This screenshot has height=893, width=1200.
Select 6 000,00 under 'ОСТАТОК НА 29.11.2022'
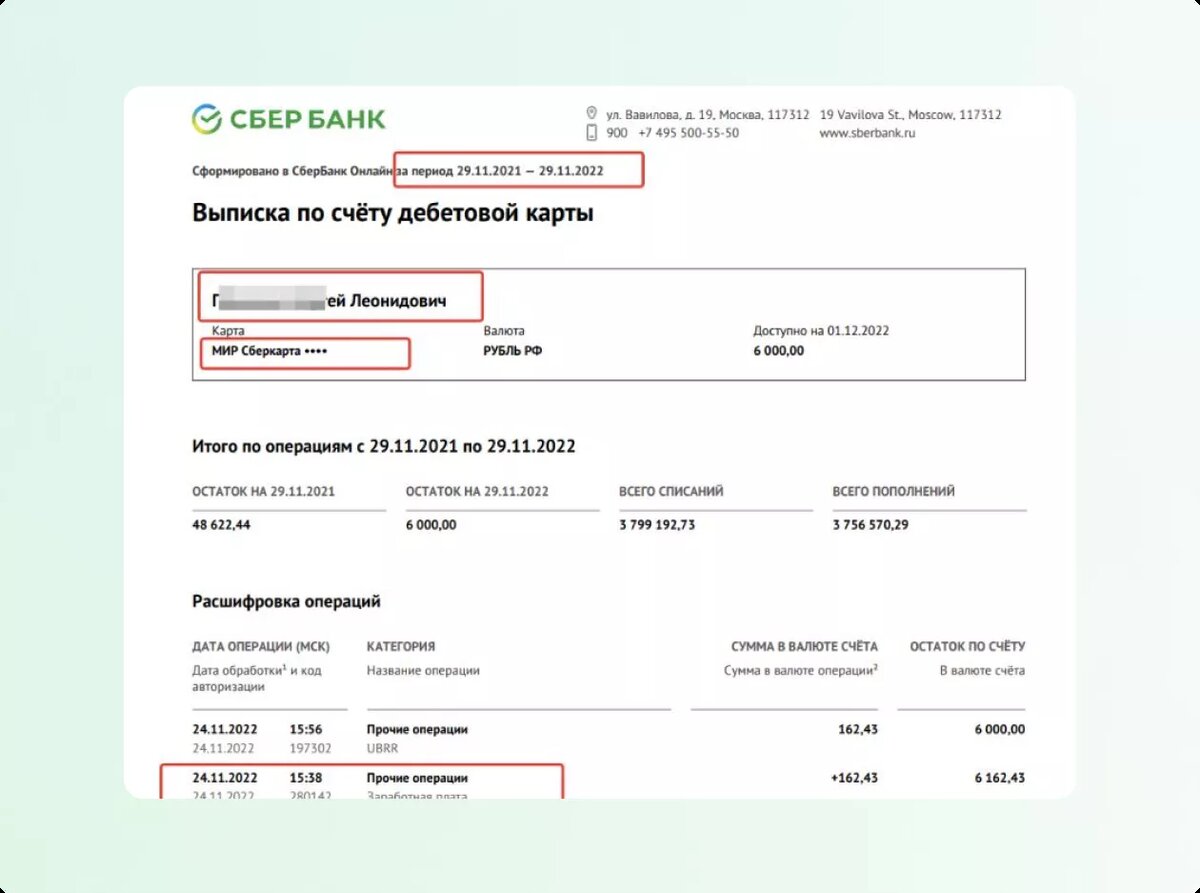(x=431, y=524)
